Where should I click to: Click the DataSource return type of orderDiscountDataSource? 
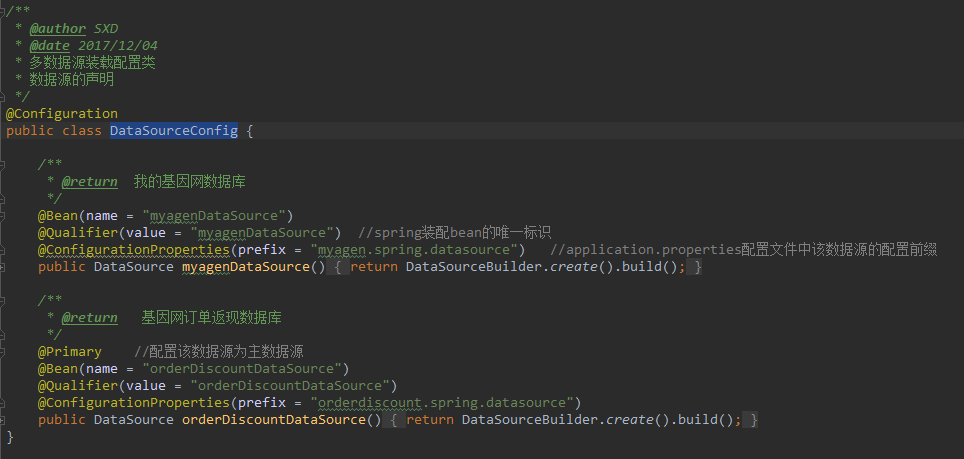pos(133,420)
